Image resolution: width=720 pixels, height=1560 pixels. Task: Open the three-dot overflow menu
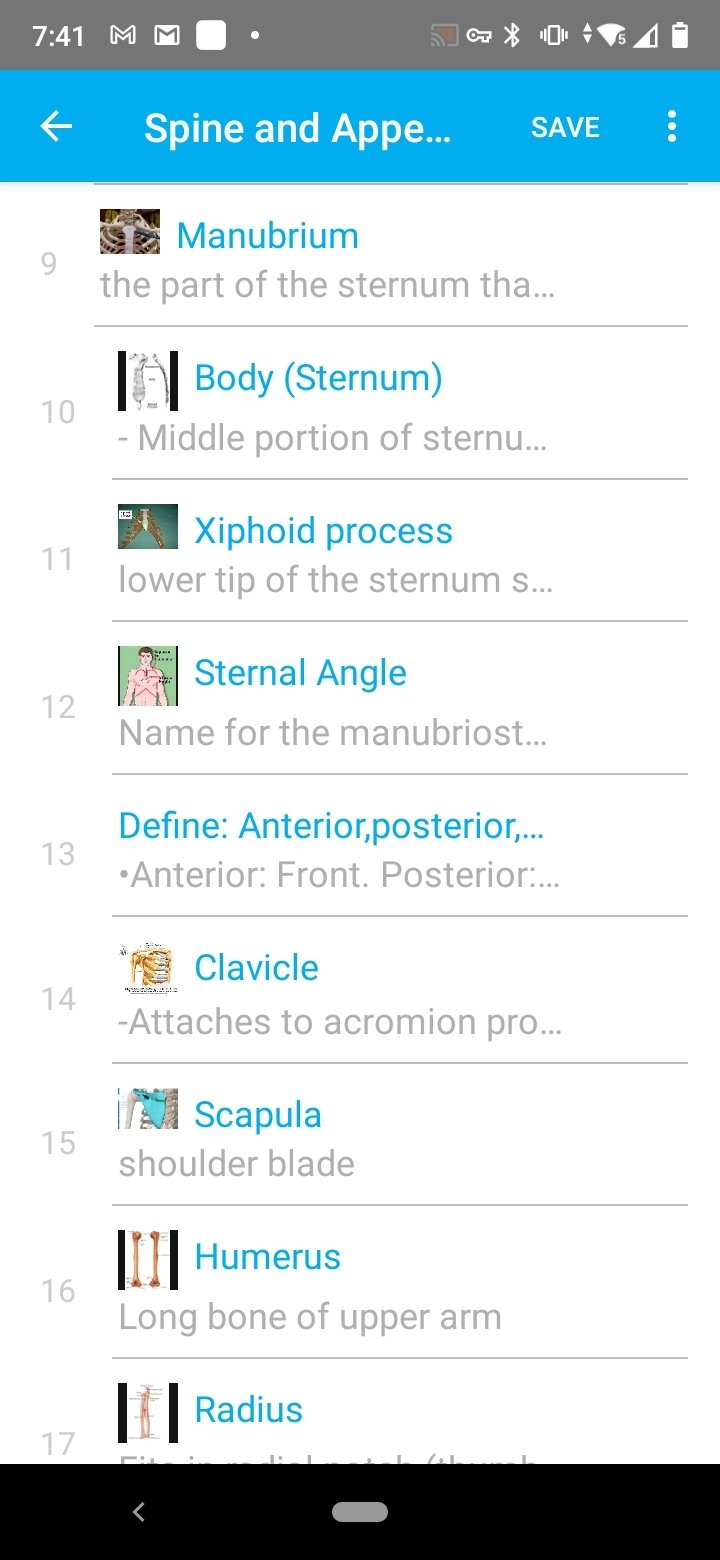pos(671,127)
